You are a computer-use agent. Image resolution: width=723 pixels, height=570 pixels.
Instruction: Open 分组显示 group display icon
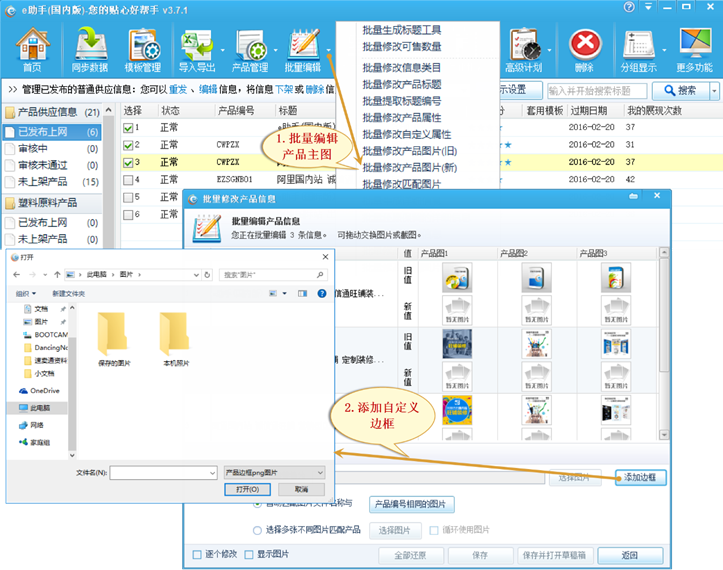click(x=639, y=50)
